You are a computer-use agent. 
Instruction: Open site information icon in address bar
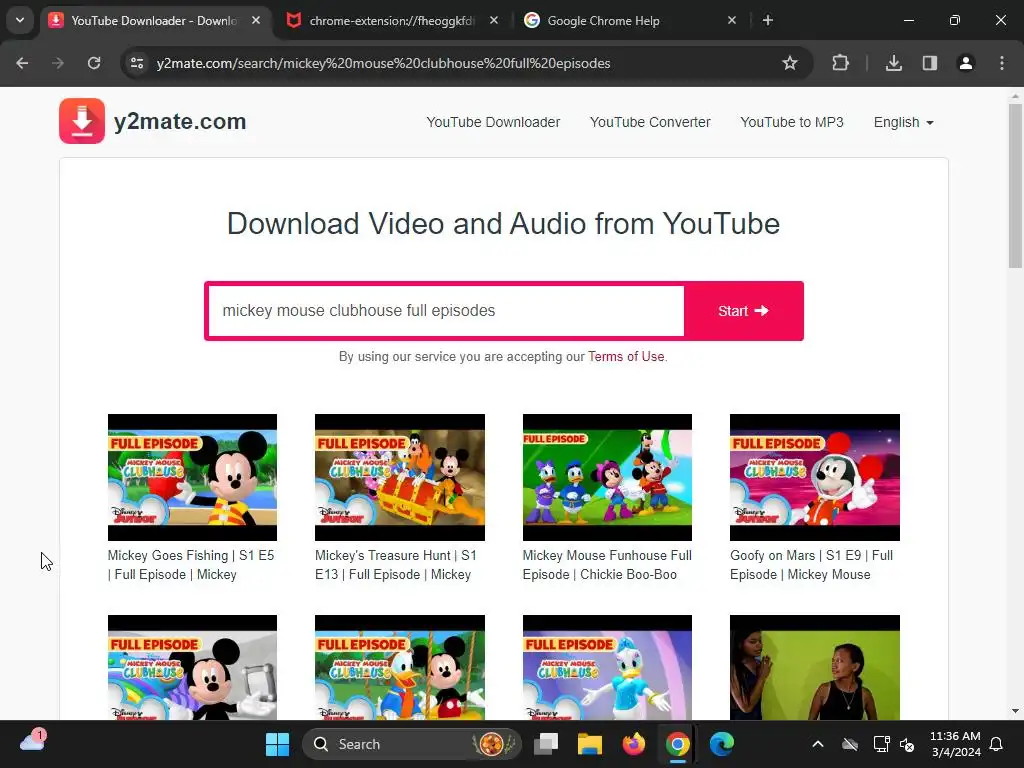pos(137,63)
